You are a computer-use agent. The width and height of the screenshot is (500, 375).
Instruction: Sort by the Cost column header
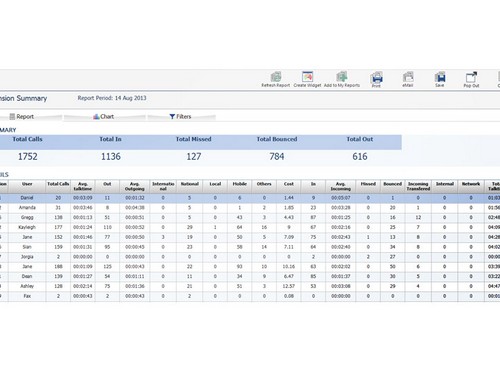289,186
